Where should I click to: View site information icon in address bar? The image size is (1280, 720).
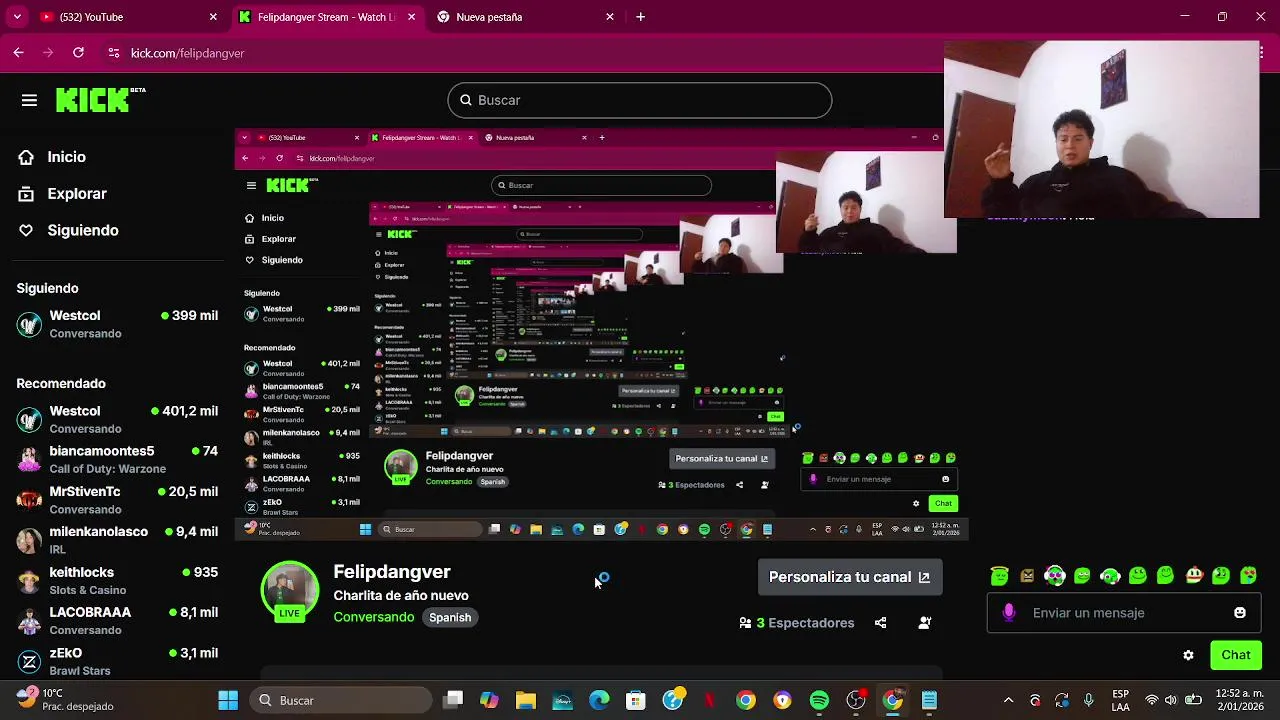(113, 53)
